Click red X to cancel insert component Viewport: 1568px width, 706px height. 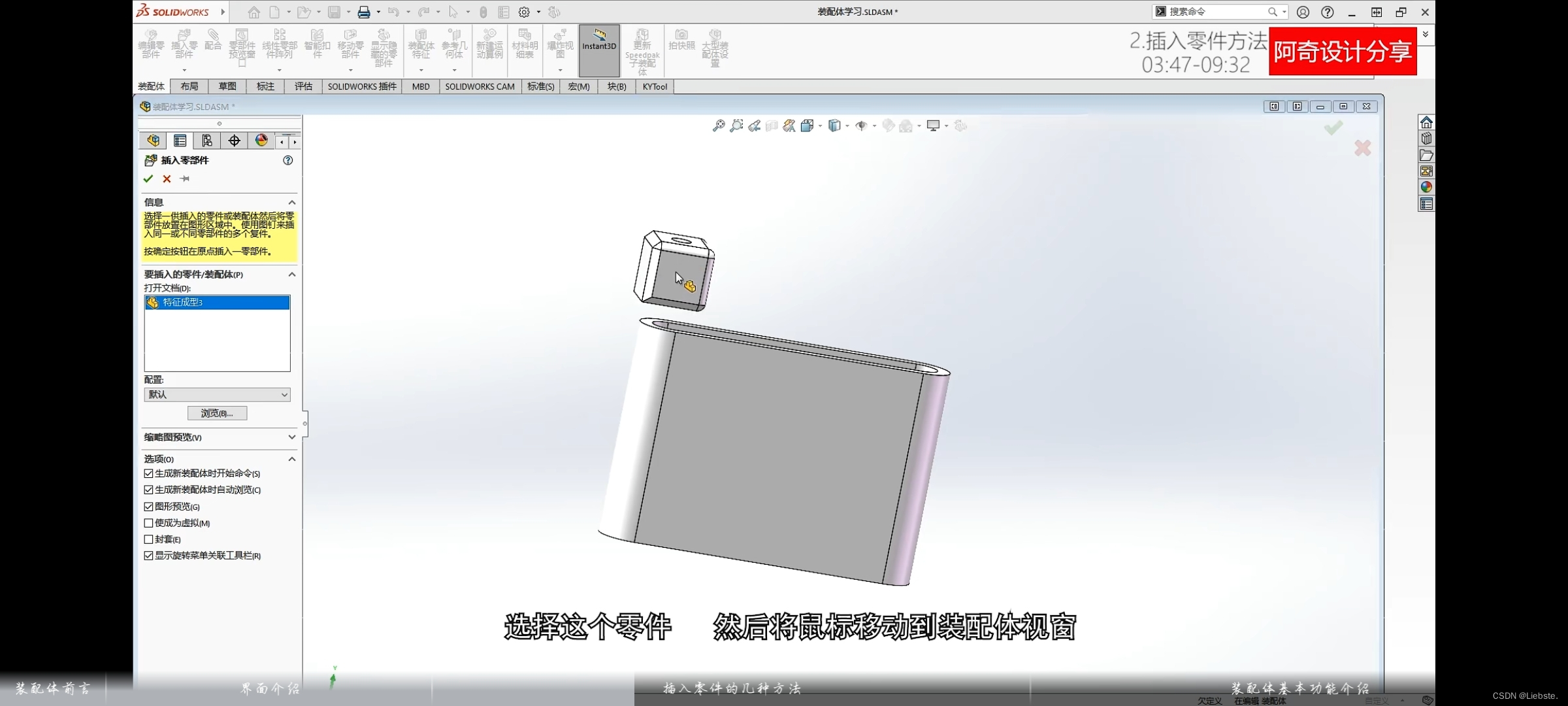pos(167,178)
